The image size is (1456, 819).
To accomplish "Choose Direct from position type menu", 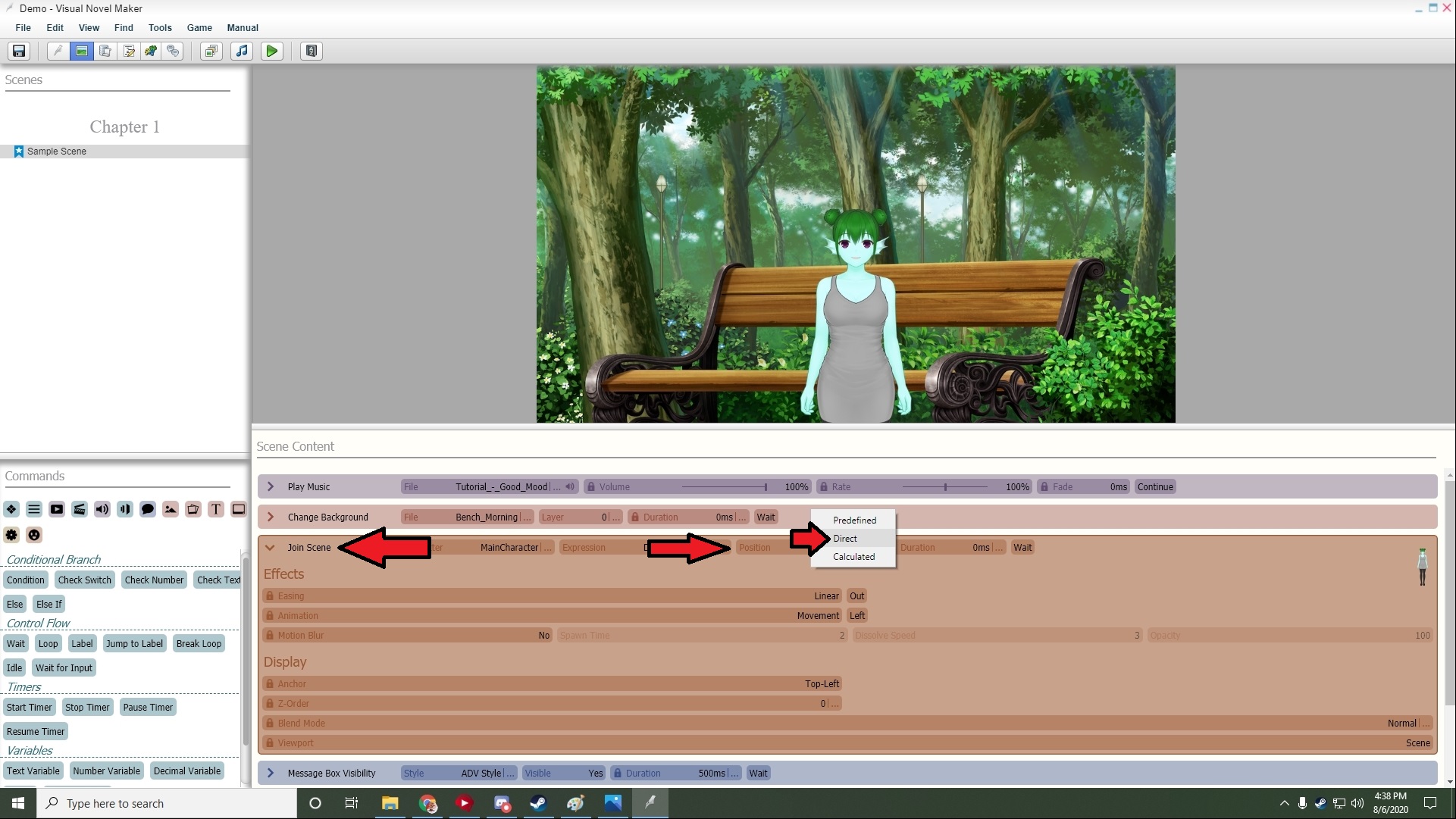I will coord(845,539).
